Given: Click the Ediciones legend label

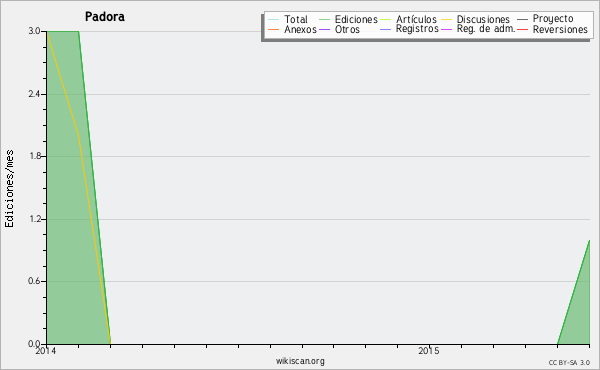Looking at the screenshot, I should tap(356, 19).
